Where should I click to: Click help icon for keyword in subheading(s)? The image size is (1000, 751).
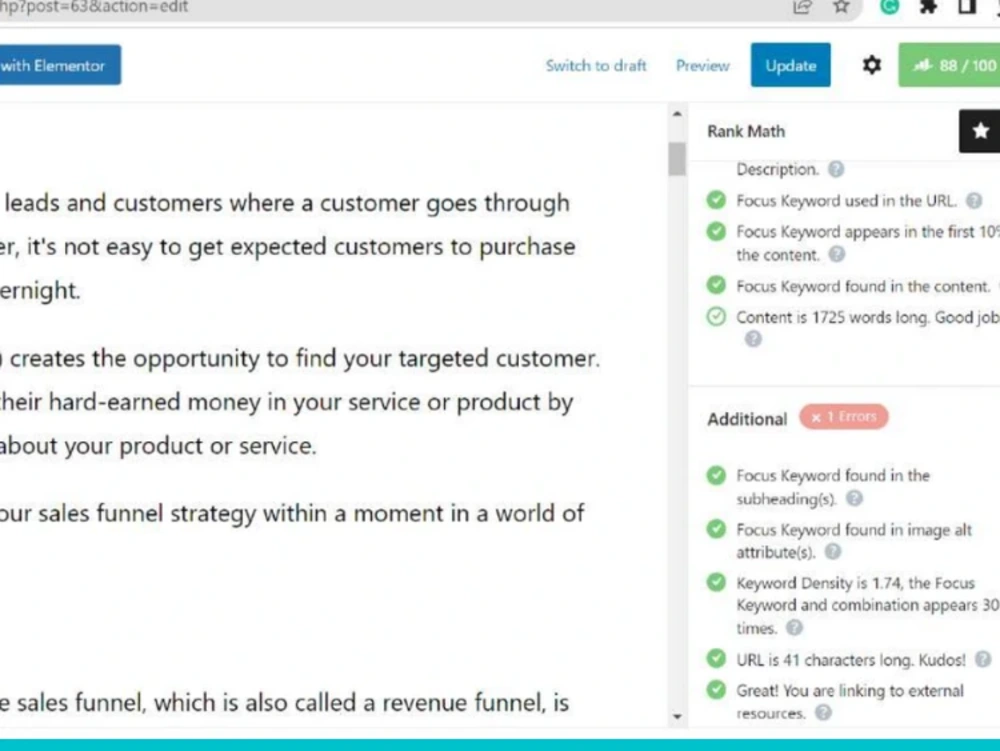(x=854, y=498)
